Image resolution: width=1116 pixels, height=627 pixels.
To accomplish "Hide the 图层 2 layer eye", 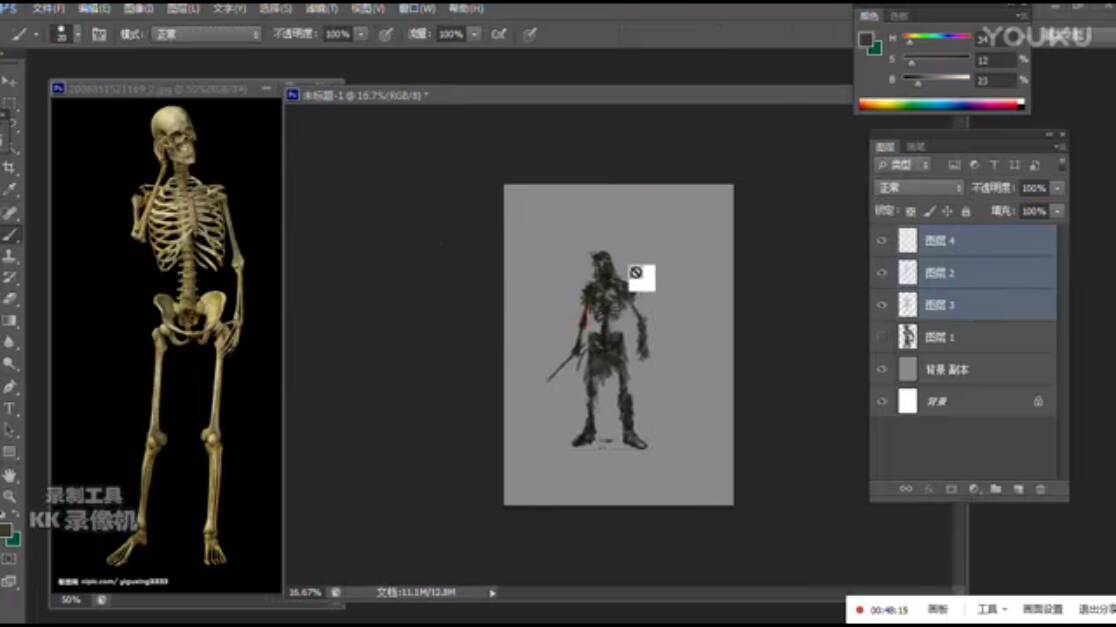I will pos(882,273).
